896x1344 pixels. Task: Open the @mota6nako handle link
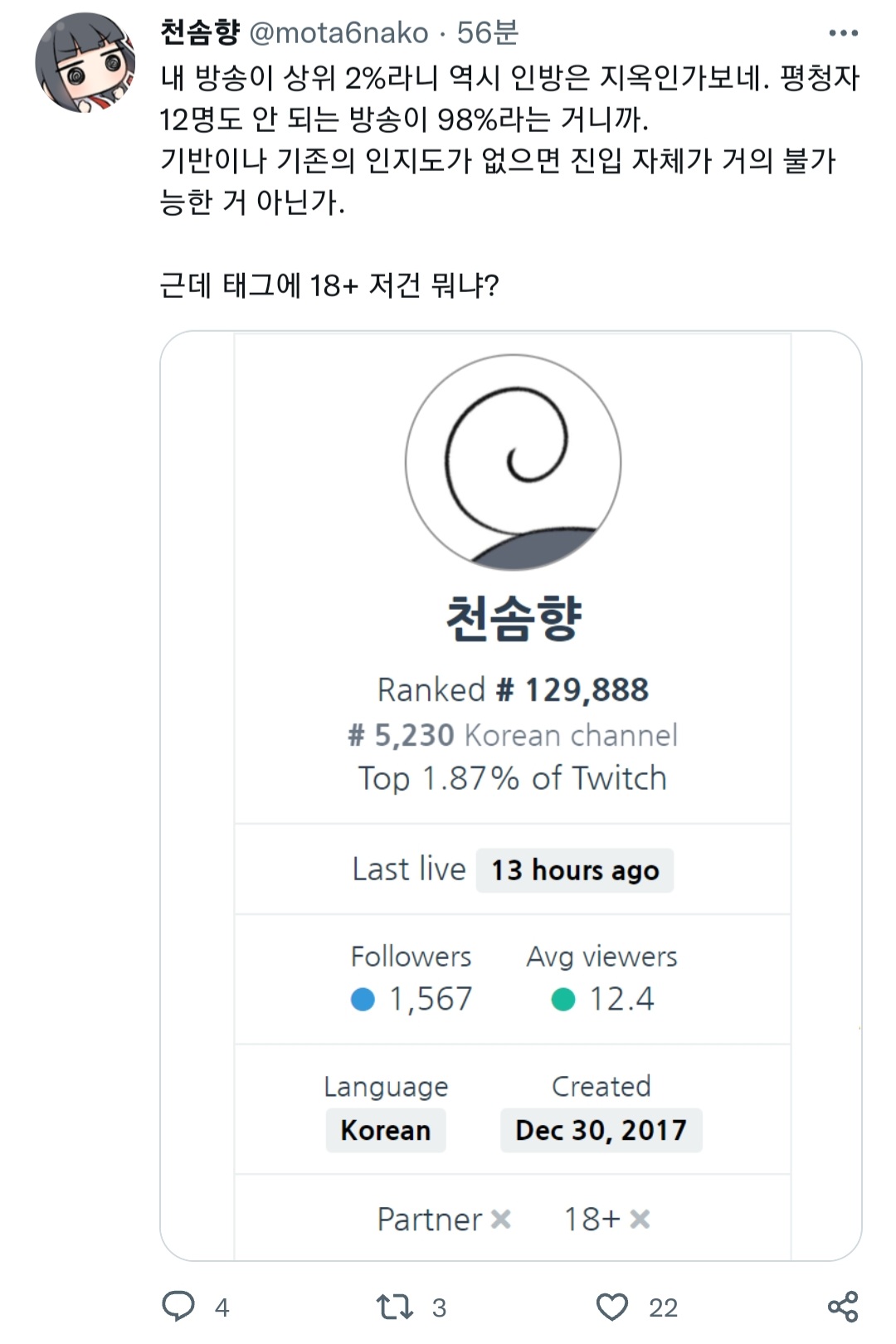[x=338, y=33]
